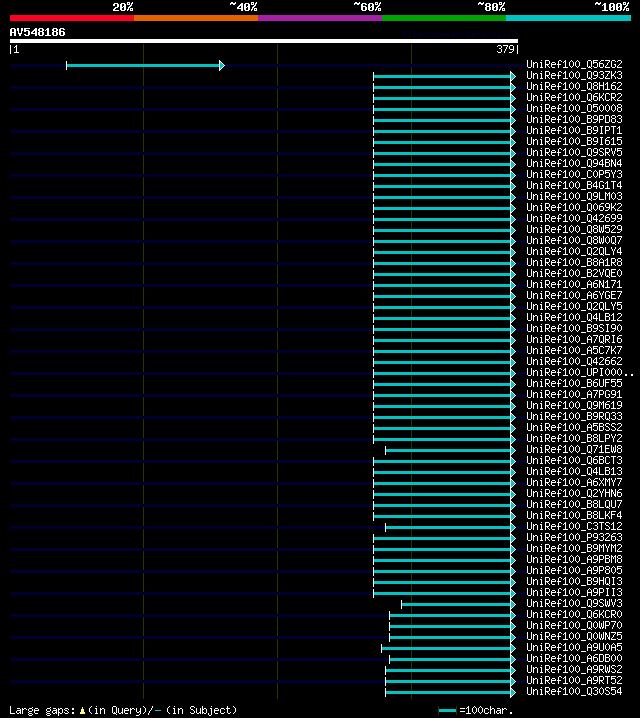Select label UniRef100_A9PBM8
This screenshot has width=640, height=718.
point(574,559)
